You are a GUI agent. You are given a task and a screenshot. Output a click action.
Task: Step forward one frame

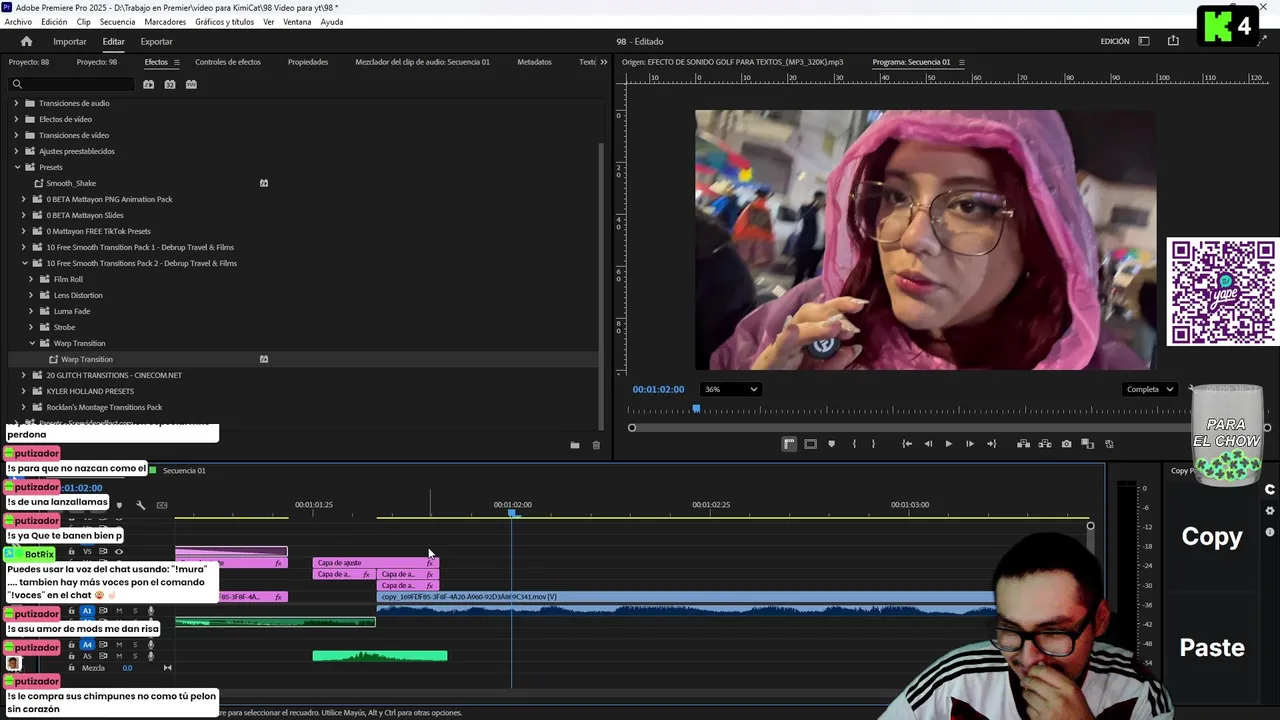click(x=969, y=444)
